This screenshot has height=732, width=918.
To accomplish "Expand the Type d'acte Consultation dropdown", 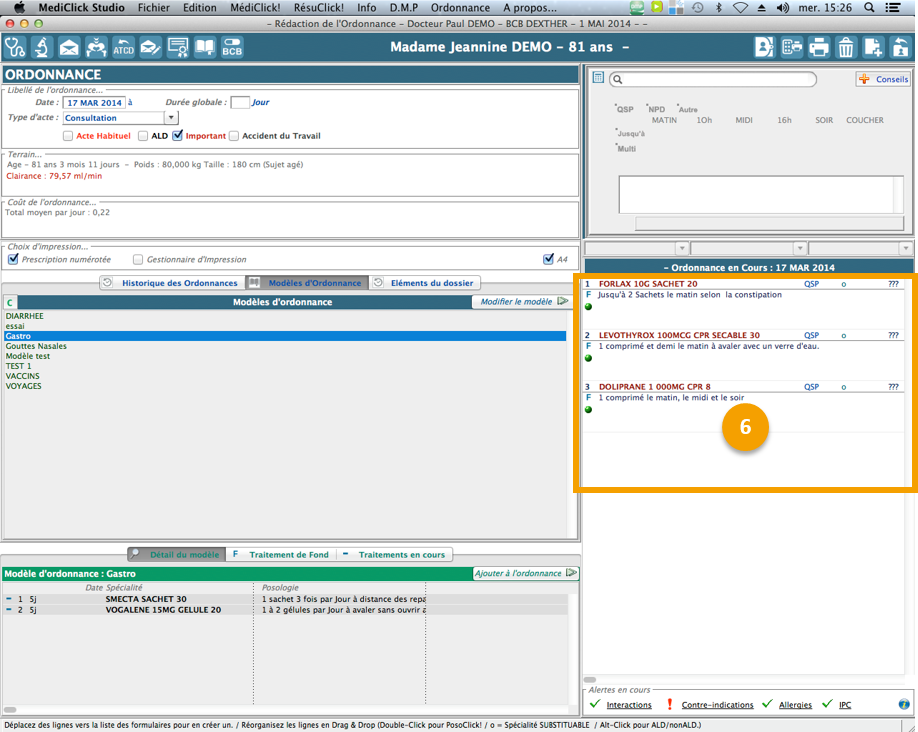I will point(171,118).
